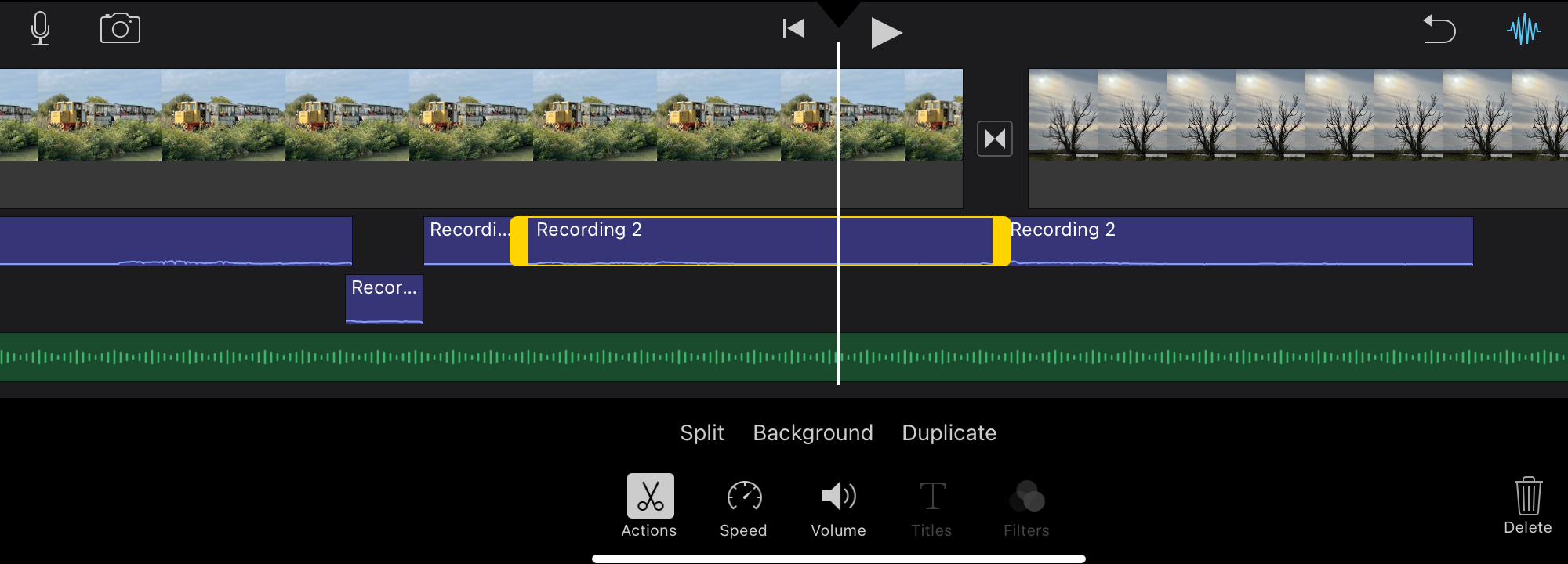Open the Speed controls
The height and width of the screenshot is (564, 1568).
click(x=744, y=509)
